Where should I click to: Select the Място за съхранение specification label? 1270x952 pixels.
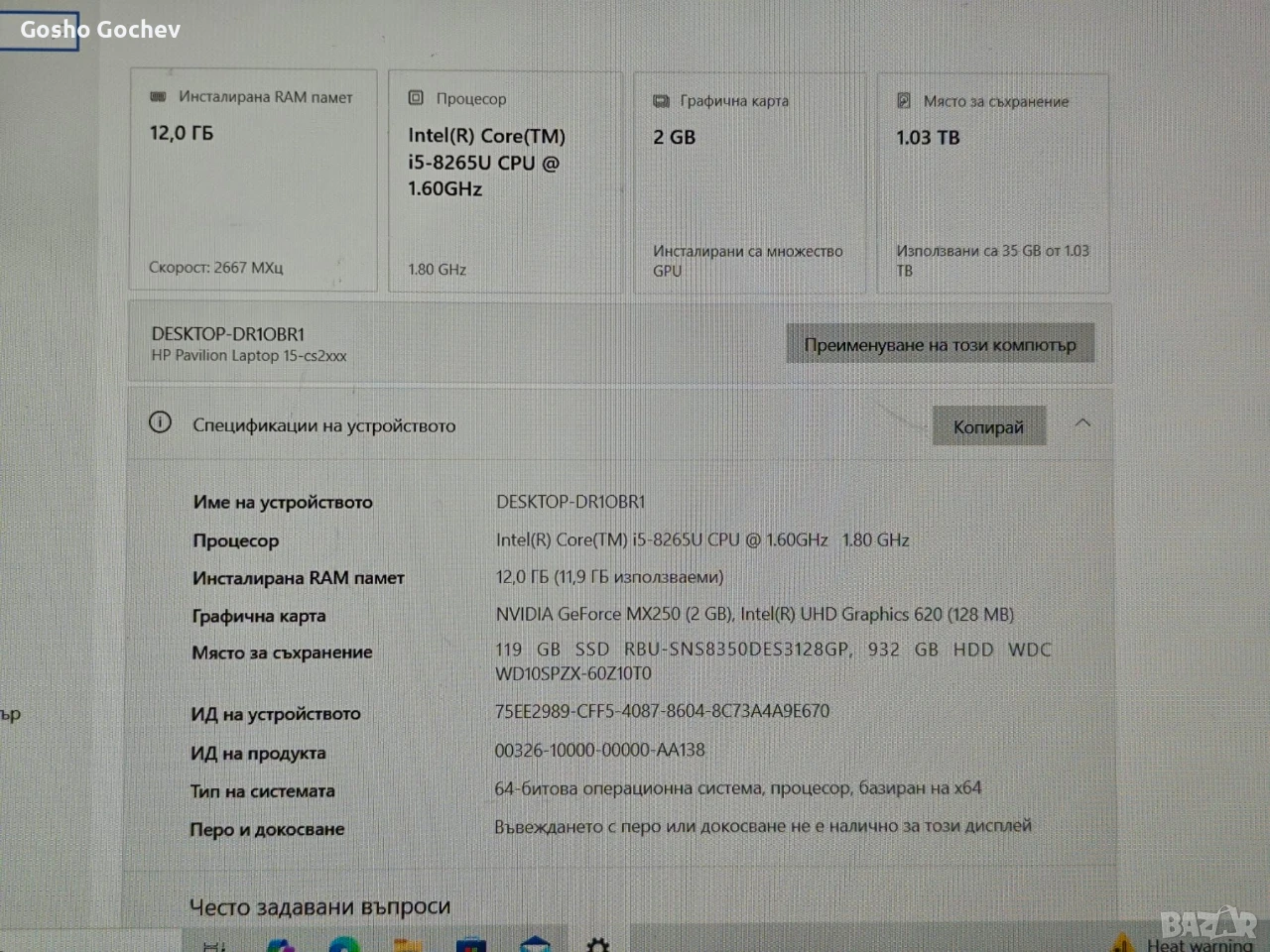coord(282,653)
